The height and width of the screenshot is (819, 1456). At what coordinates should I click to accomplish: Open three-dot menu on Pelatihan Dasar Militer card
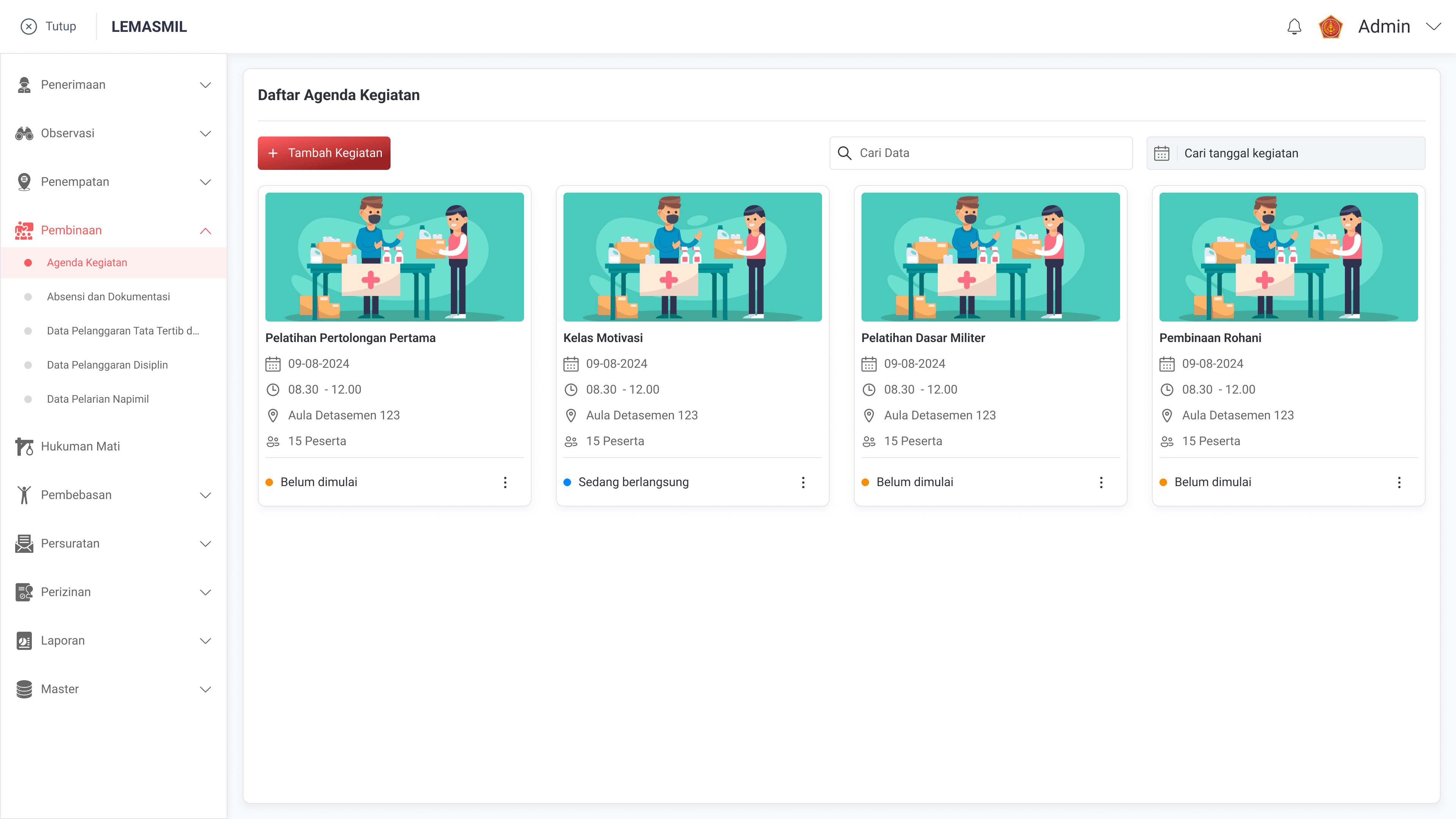pyautogui.click(x=1100, y=482)
